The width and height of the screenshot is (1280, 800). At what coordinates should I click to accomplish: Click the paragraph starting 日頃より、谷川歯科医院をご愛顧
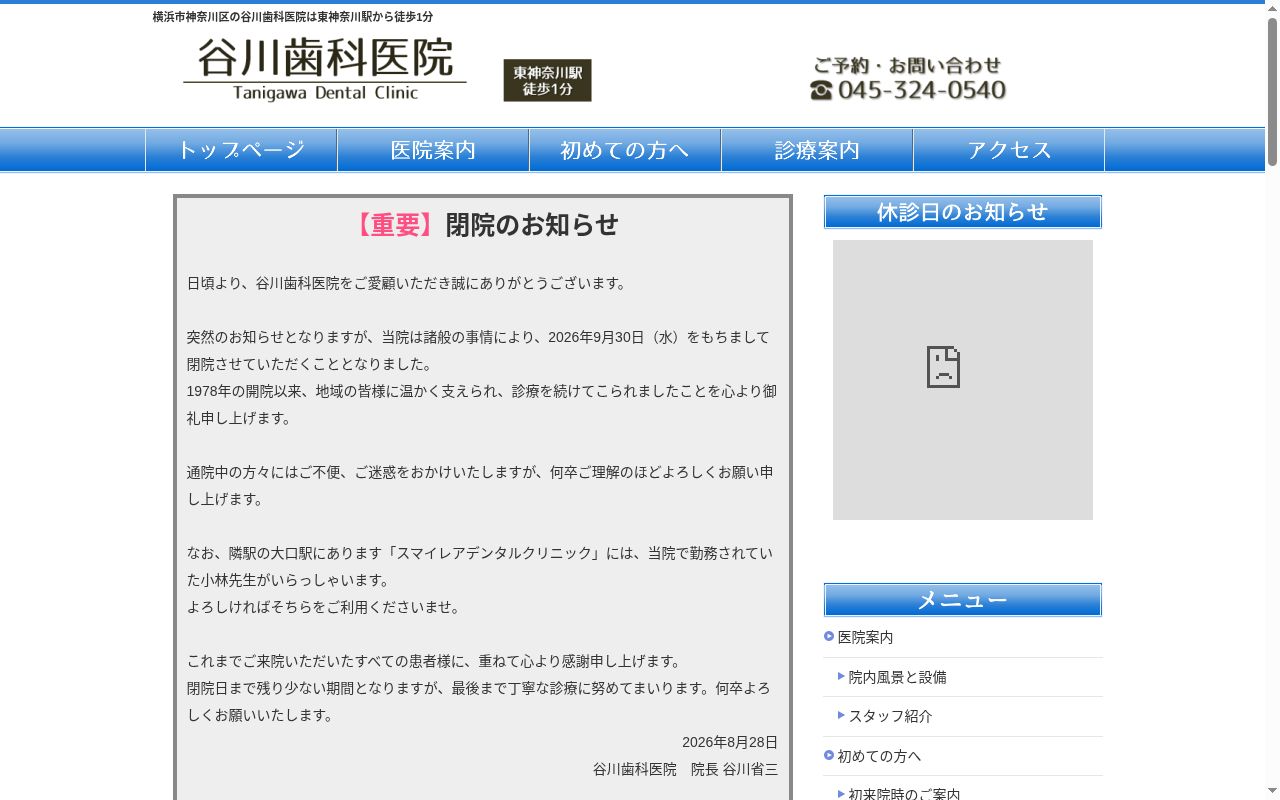point(408,283)
